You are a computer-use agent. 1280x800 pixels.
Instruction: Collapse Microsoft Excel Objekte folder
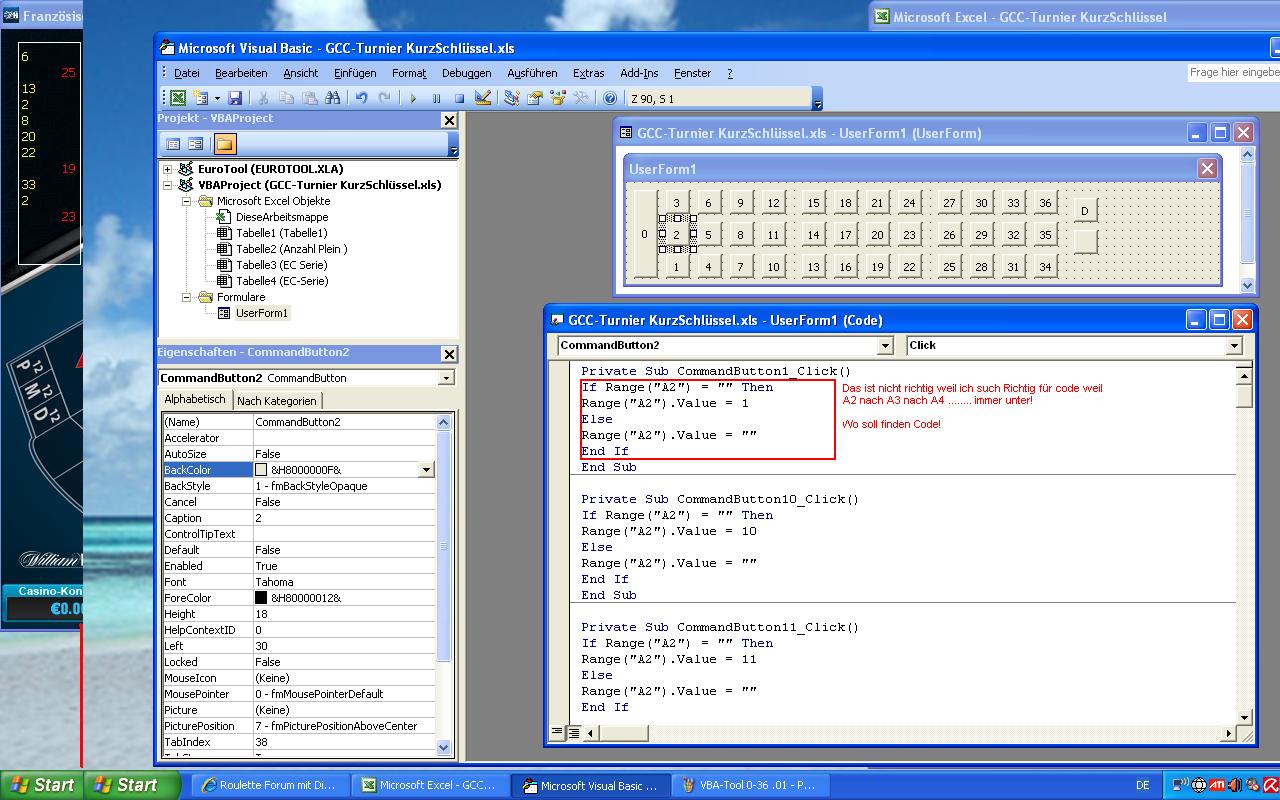tap(186, 201)
